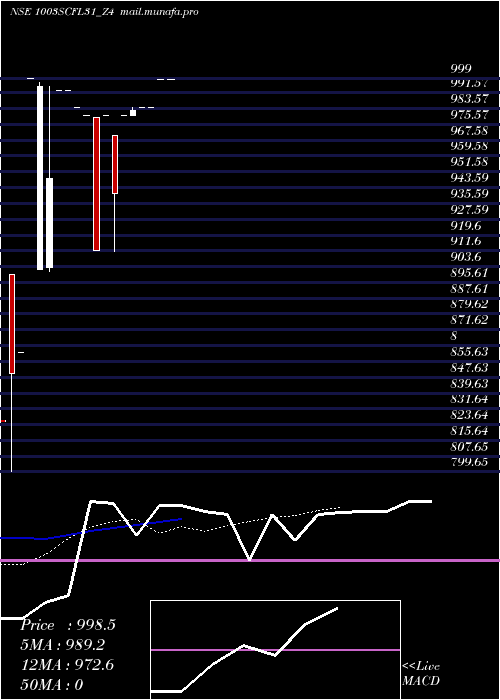Click the 831.64 axis label
This screenshot has height=700, width=500.
(469, 399)
